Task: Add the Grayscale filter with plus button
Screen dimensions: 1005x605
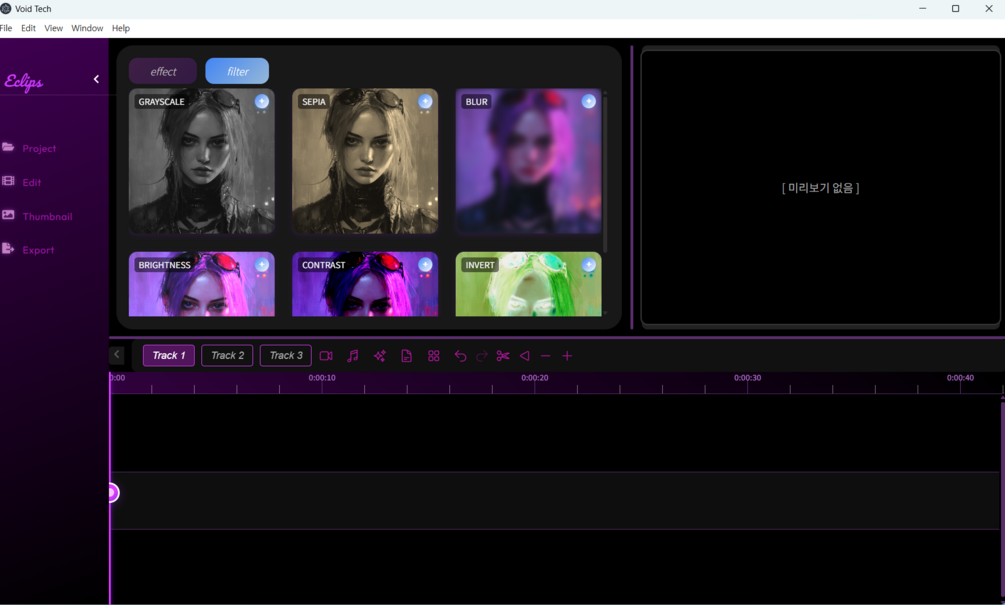Action: coord(262,101)
